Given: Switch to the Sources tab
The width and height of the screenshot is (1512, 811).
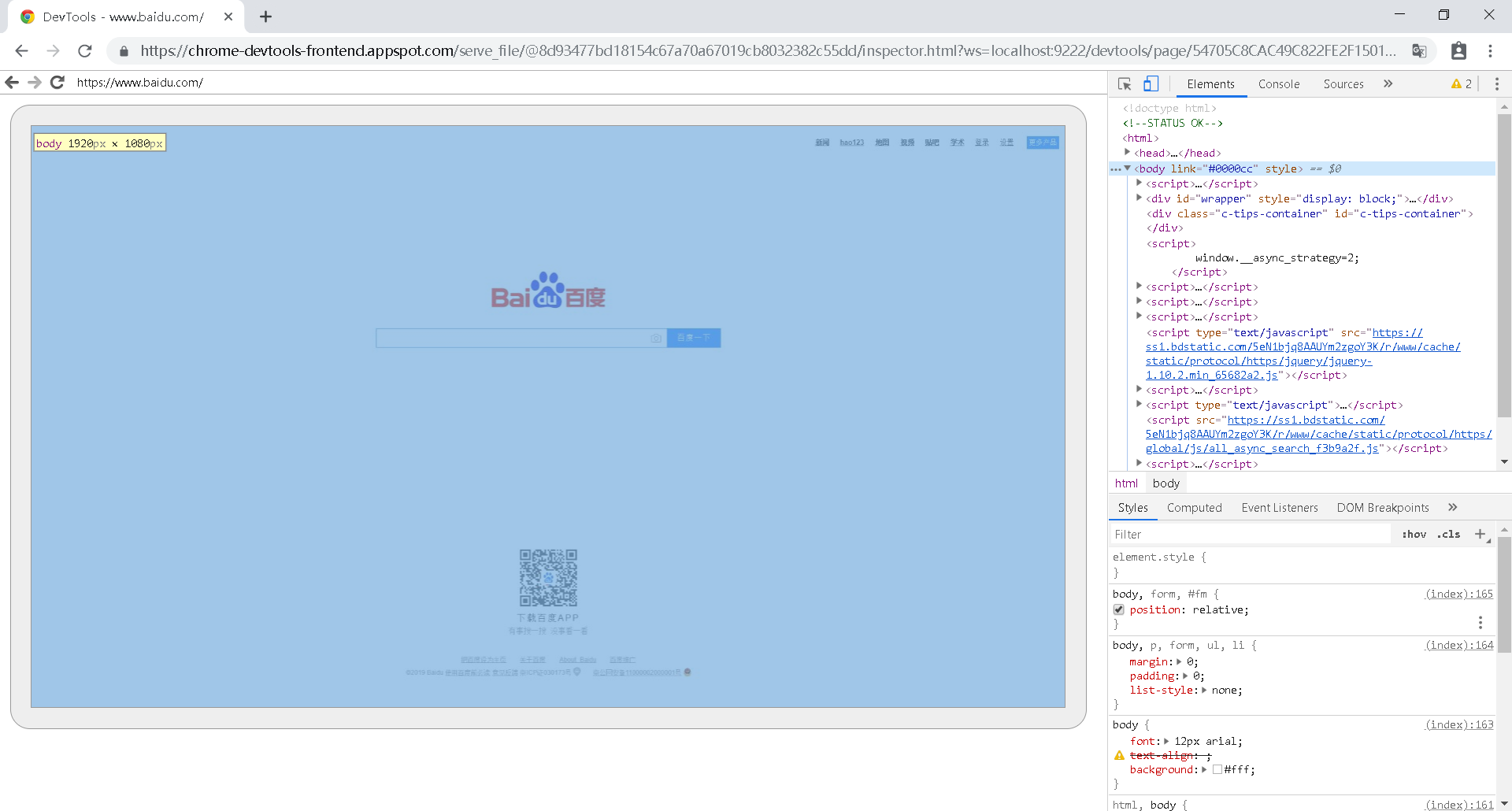Looking at the screenshot, I should [x=1343, y=84].
